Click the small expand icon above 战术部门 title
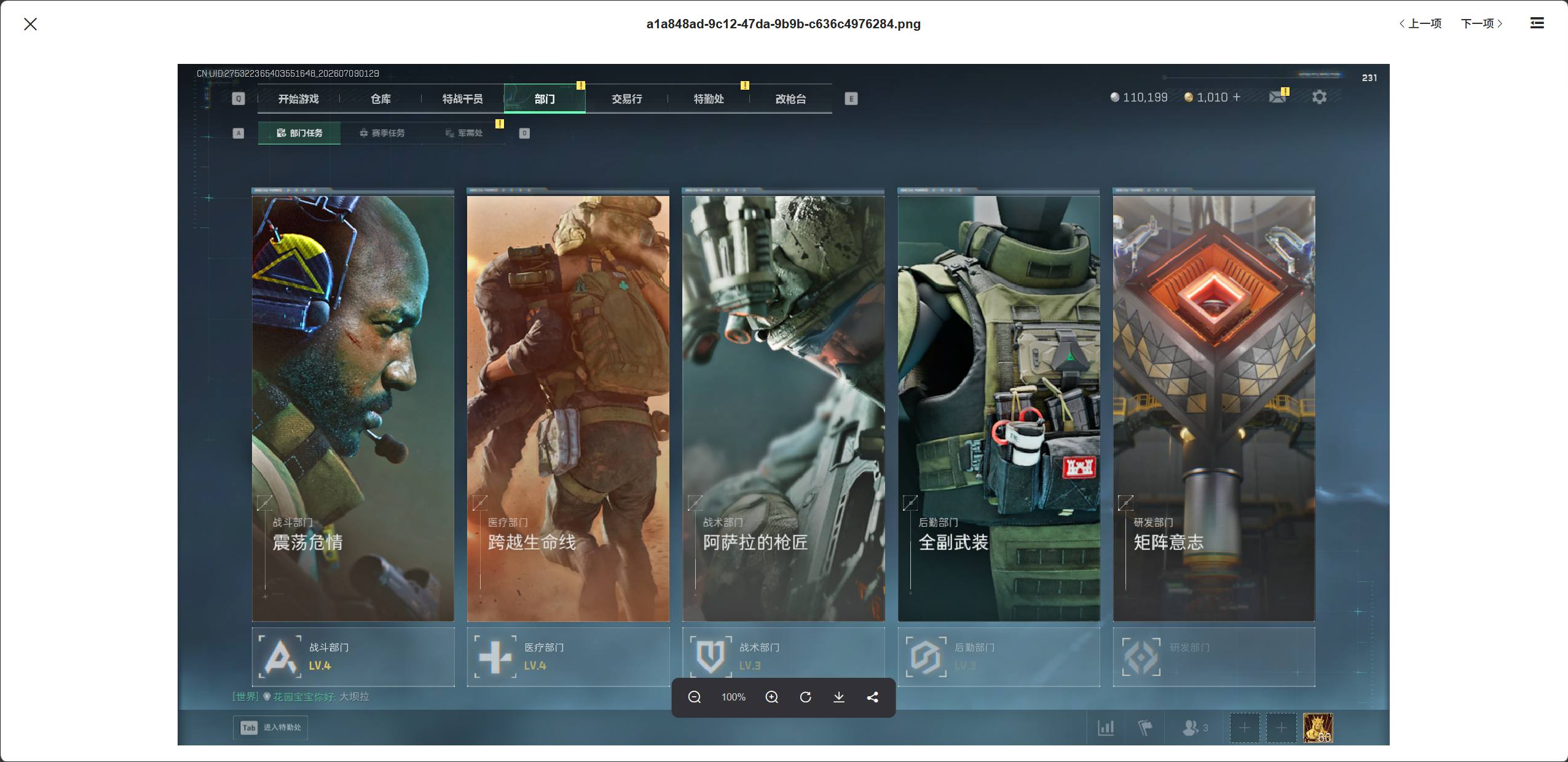Image resolution: width=1568 pixels, height=762 pixels. [x=695, y=503]
